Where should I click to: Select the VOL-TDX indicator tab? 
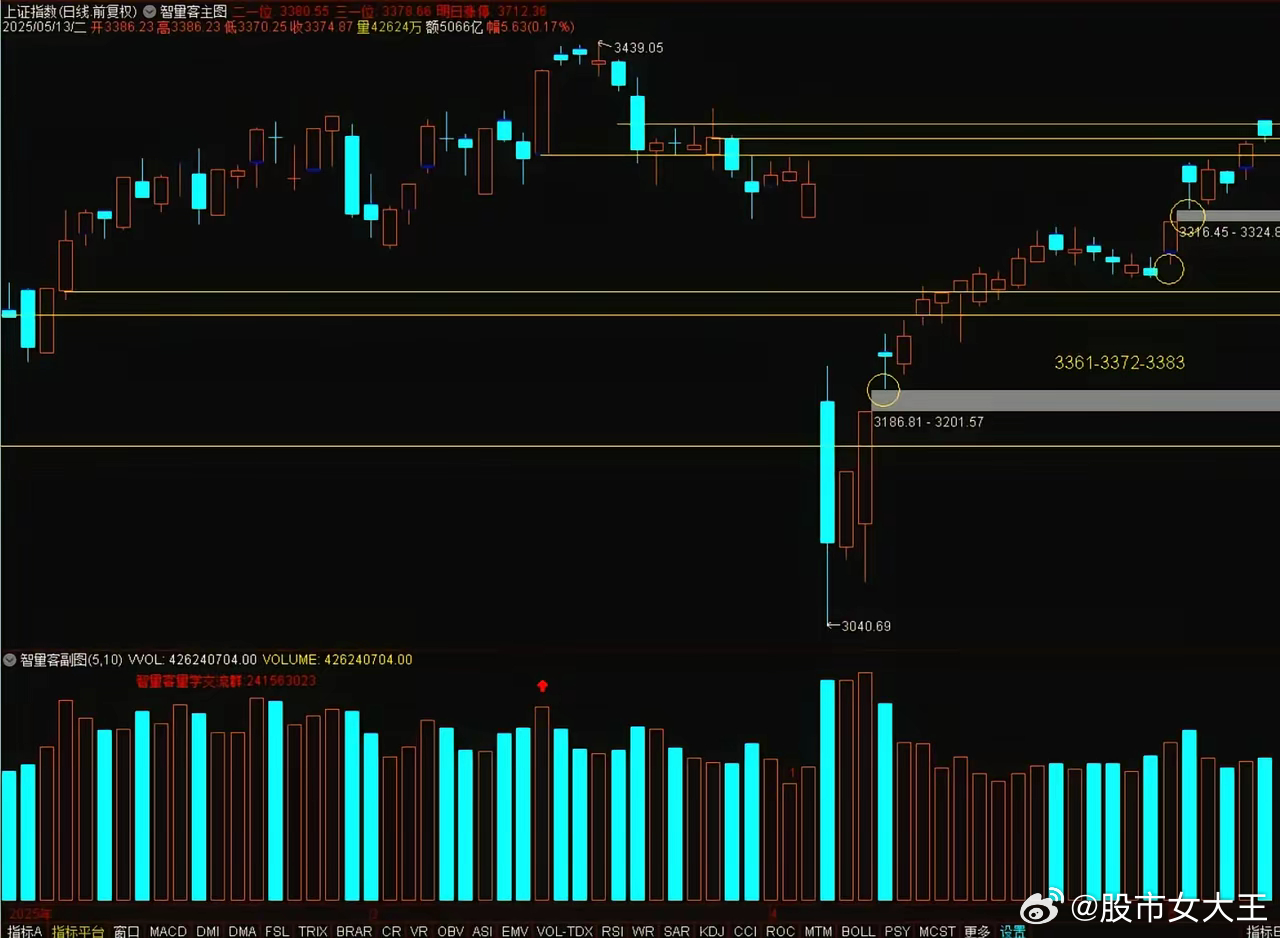pyautogui.click(x=564, y=931)
